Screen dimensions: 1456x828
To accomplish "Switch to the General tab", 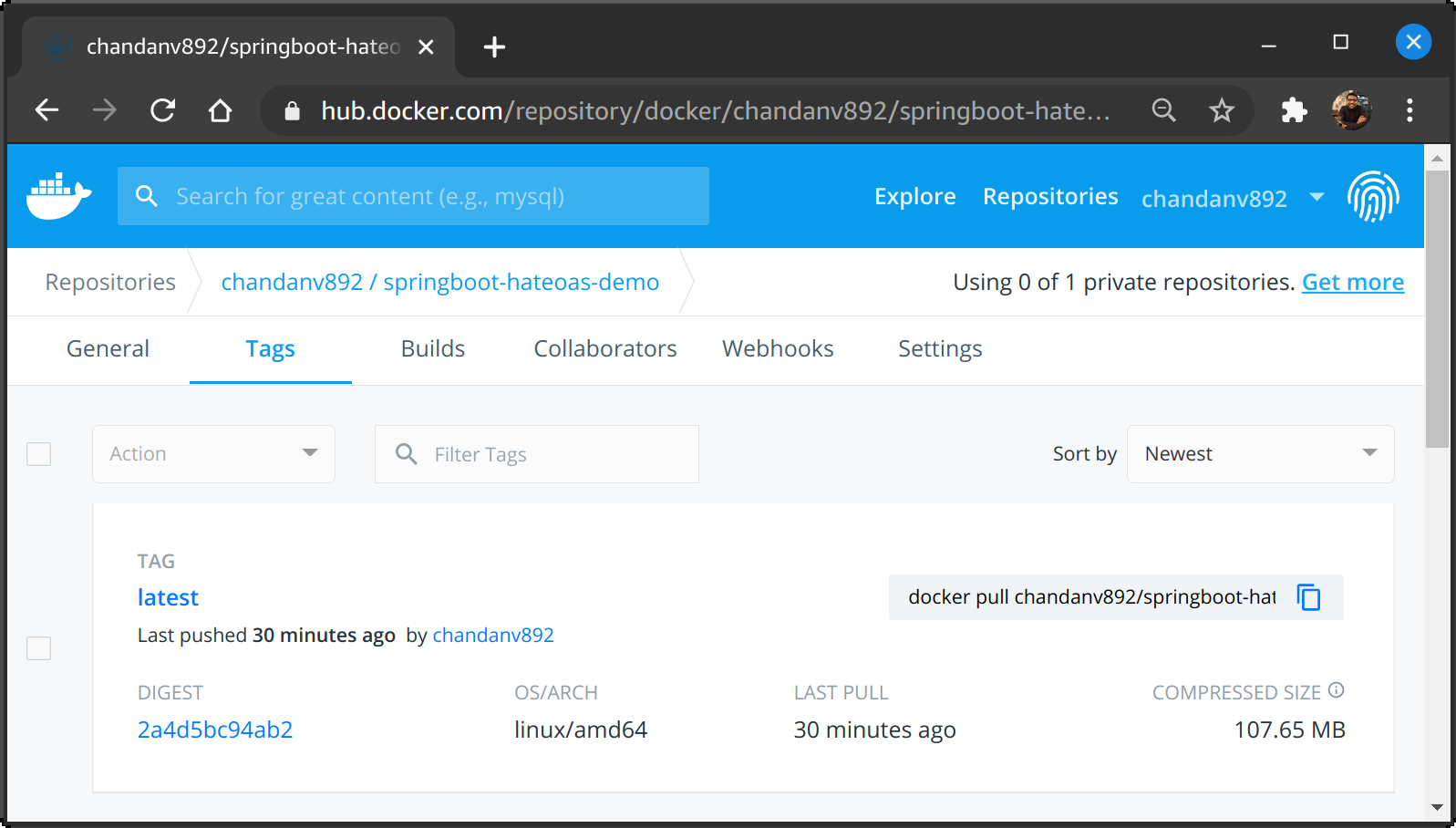I will [108, 349].
